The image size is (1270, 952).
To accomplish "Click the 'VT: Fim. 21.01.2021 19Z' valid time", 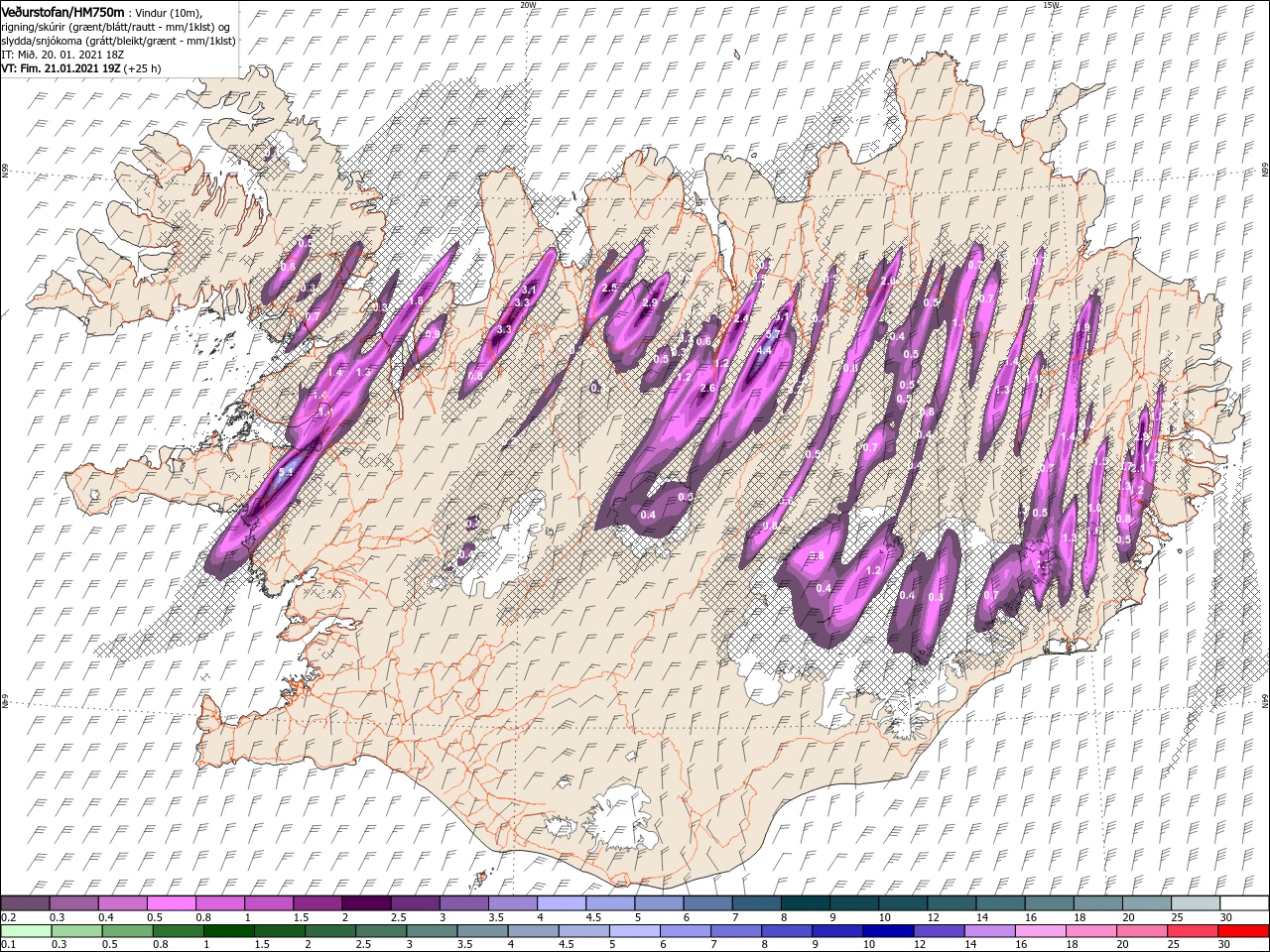I will tap(62, 68).
